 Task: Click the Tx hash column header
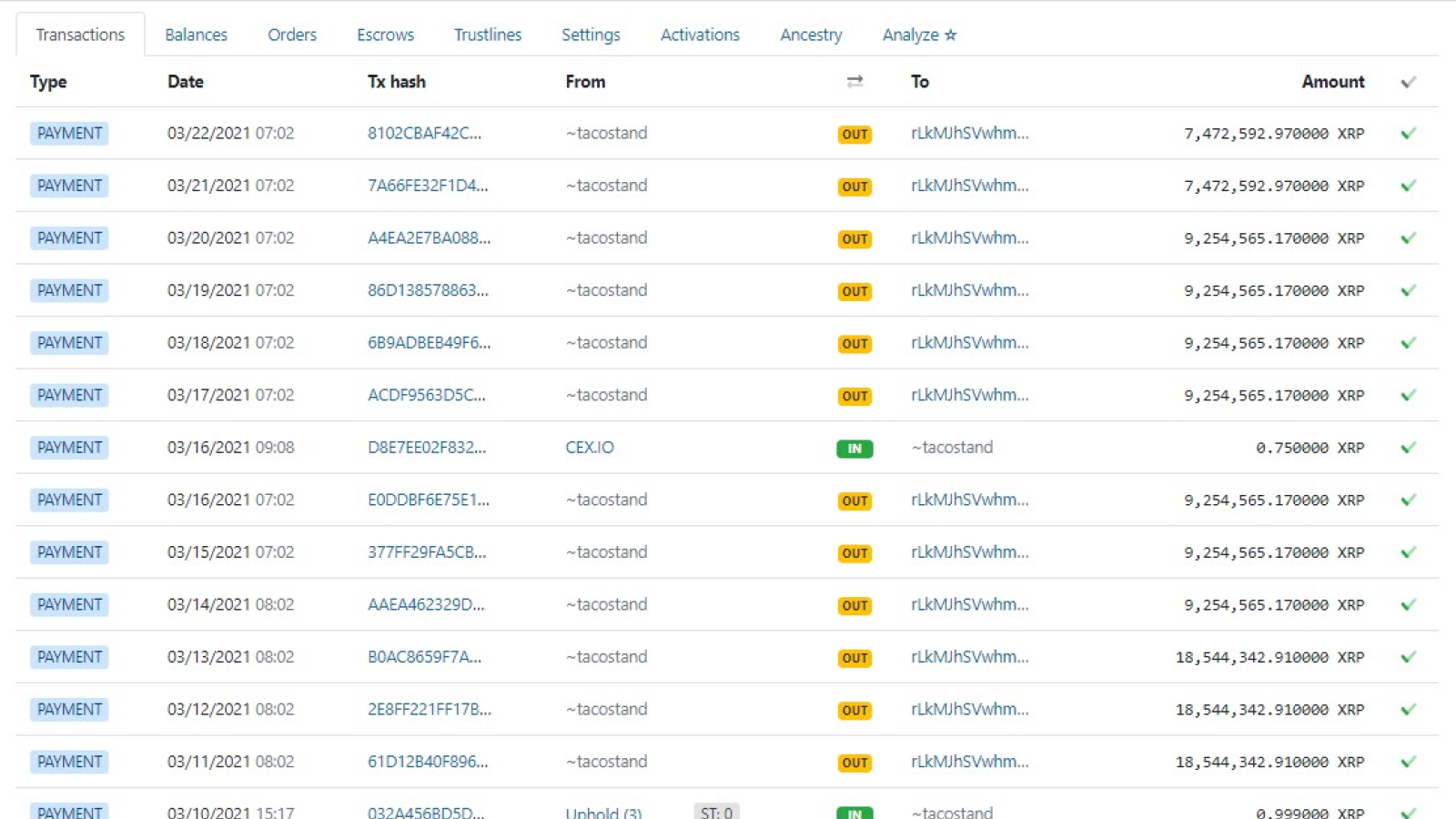(x=397, y=82)
